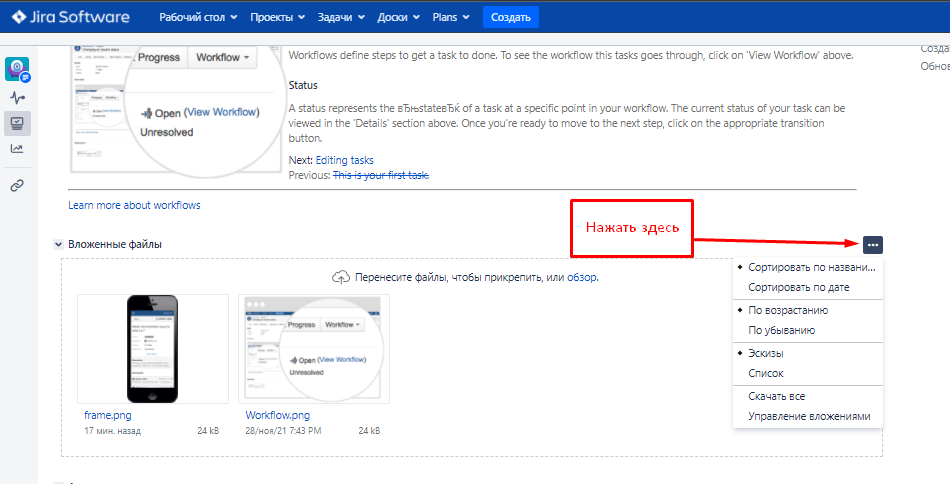
Task: Open Управление вложениями menu entry
Action: click(x=808, y=416)
